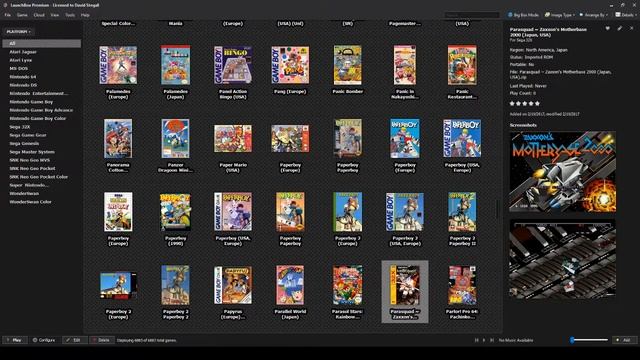This screenshot has height=360, width=640.
Task: Click the pencil edit icon in details panel
Action: pos(620,29)
